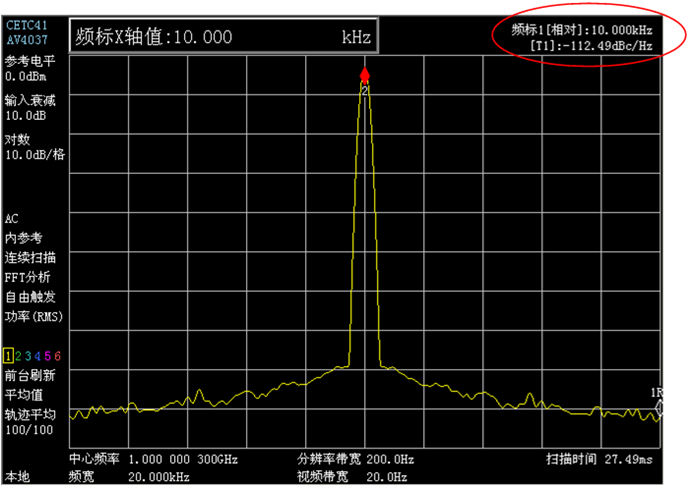Select trace number 4
The width and height of the screenshot is (690, 487).
[x=38, y=357]
